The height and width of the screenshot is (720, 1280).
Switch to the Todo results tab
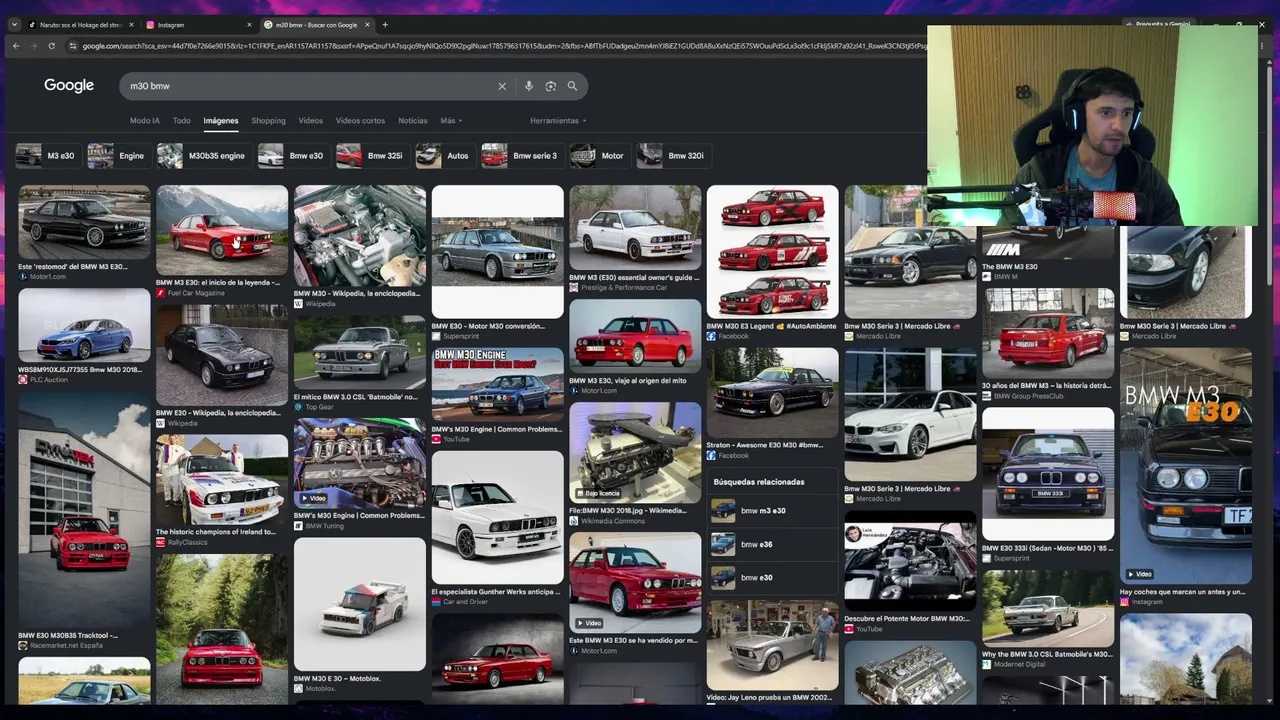181,121
